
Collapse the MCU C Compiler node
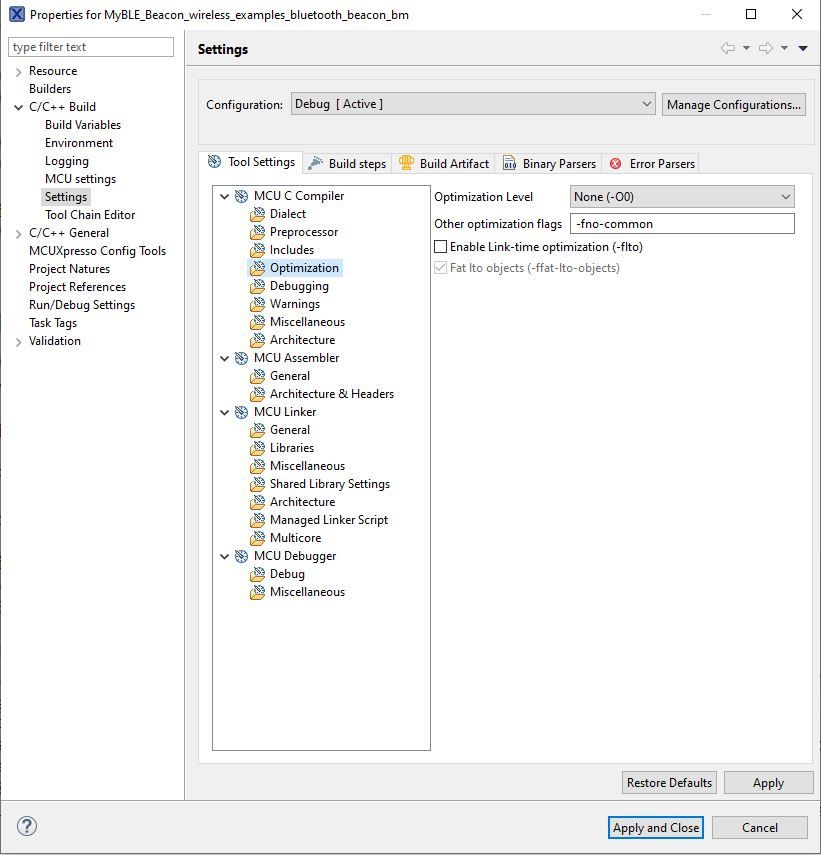click(224, 196)
